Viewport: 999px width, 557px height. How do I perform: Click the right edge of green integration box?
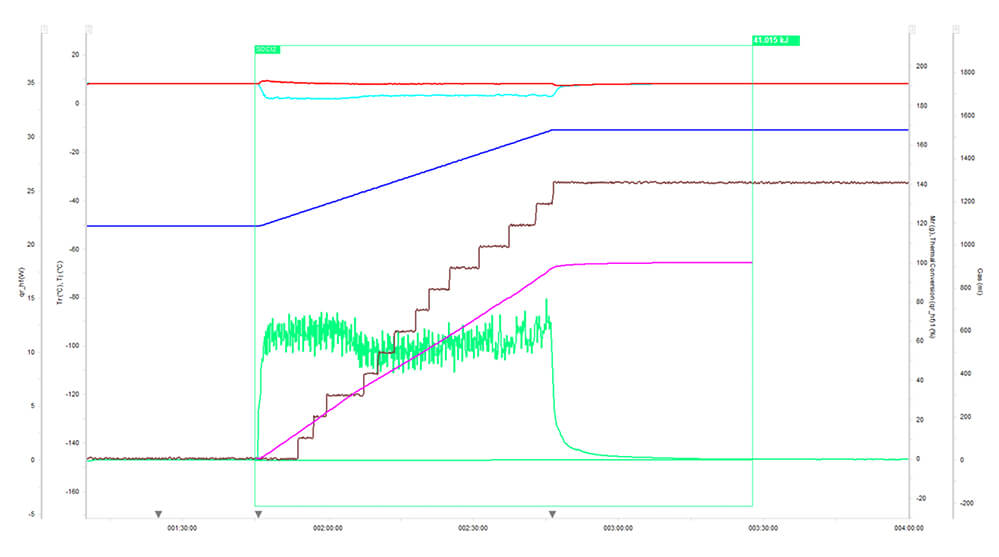(752, 300)
